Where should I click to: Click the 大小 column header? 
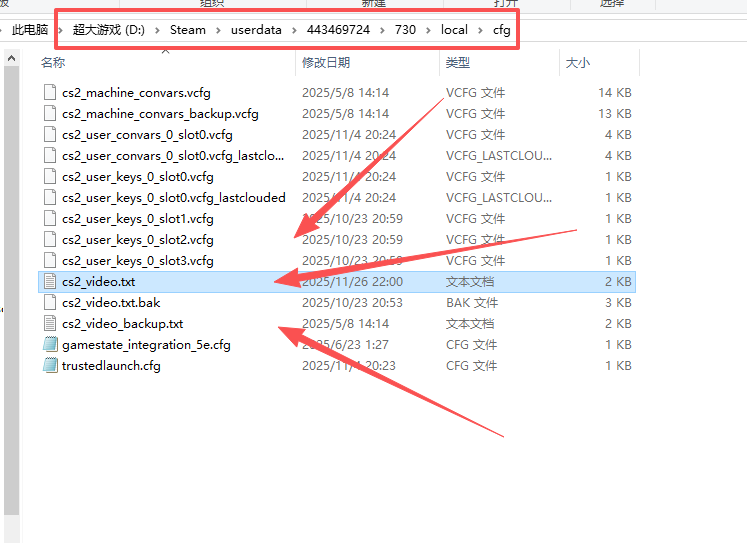[578, 63]
